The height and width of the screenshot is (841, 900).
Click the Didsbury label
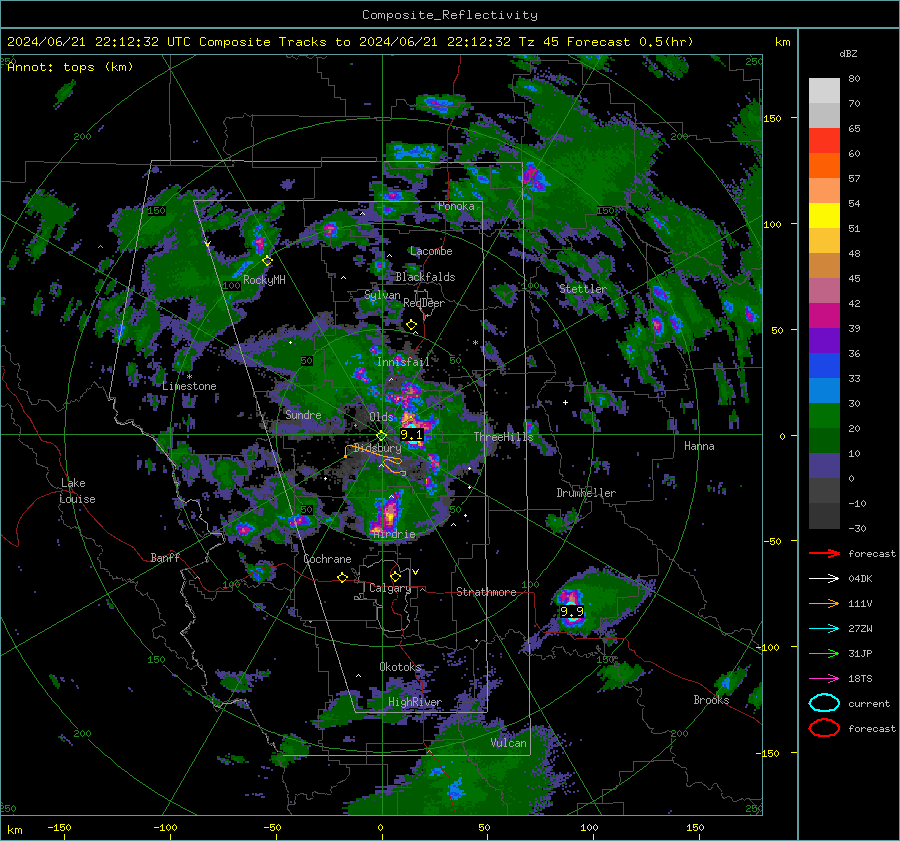click(x=377, y=448)
